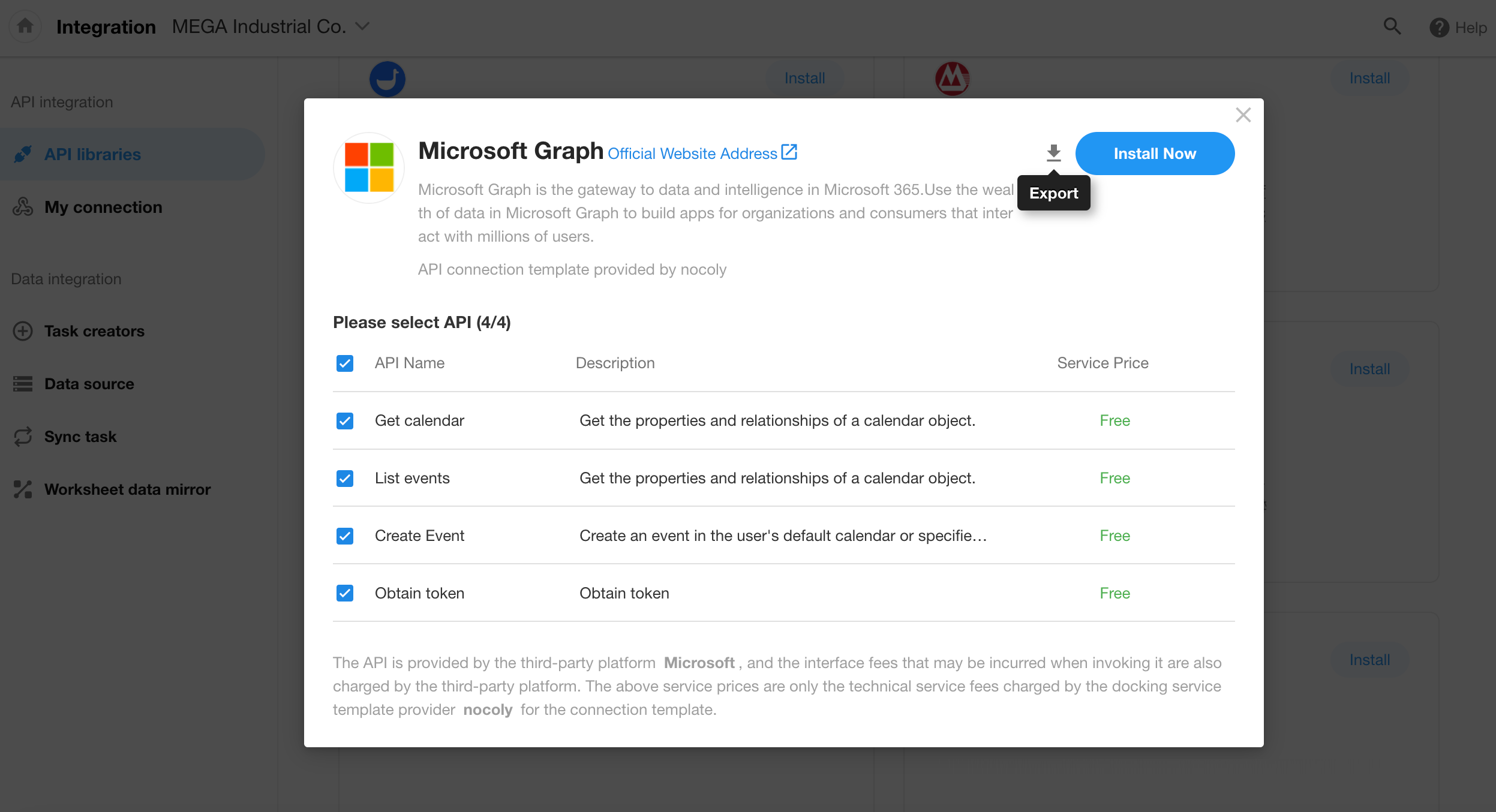Uncheck the Obtain token checkbox
This screenshot has width=1496, height=812.
tap(345, 593)
